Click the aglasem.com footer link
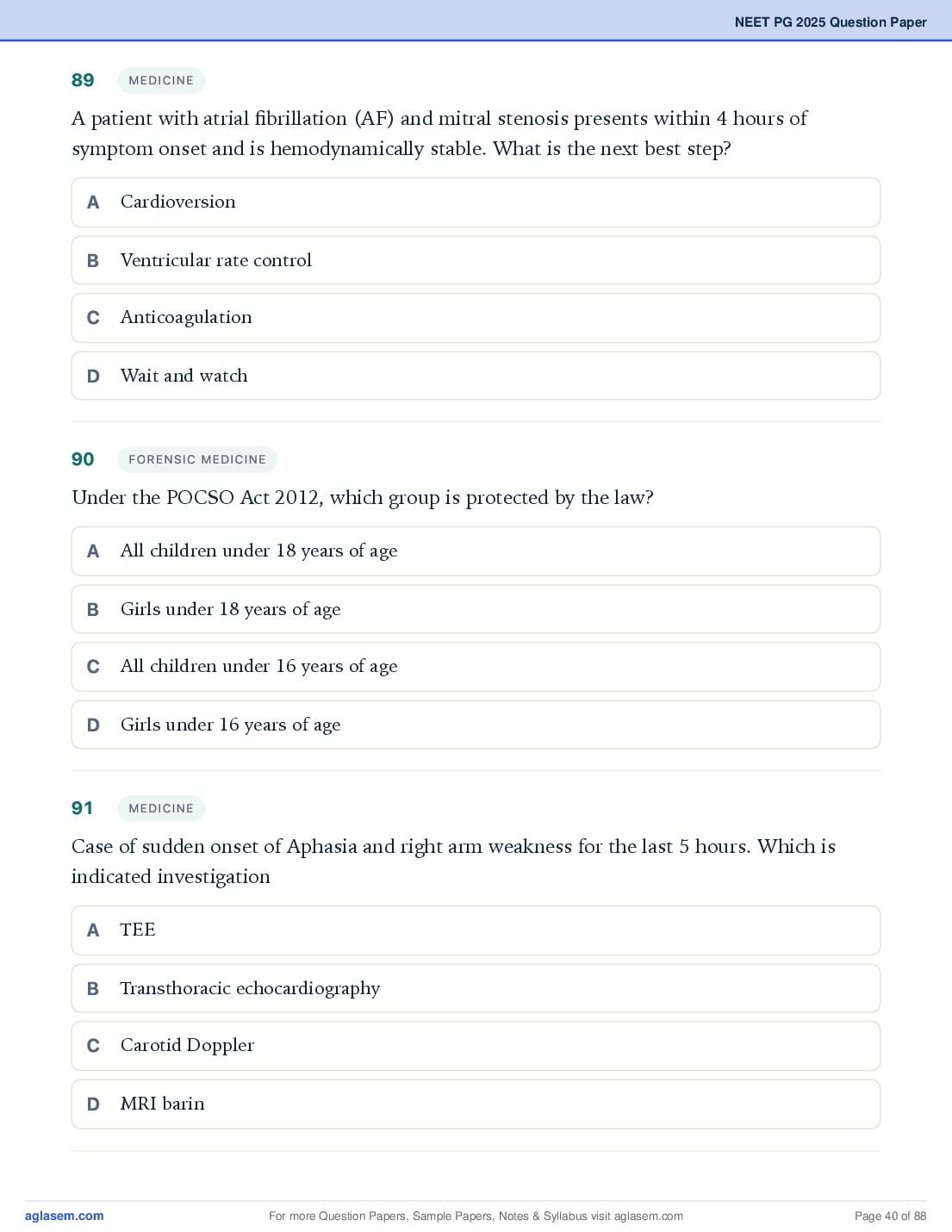Viewport: 952px width, 1232px height. 65,1216
